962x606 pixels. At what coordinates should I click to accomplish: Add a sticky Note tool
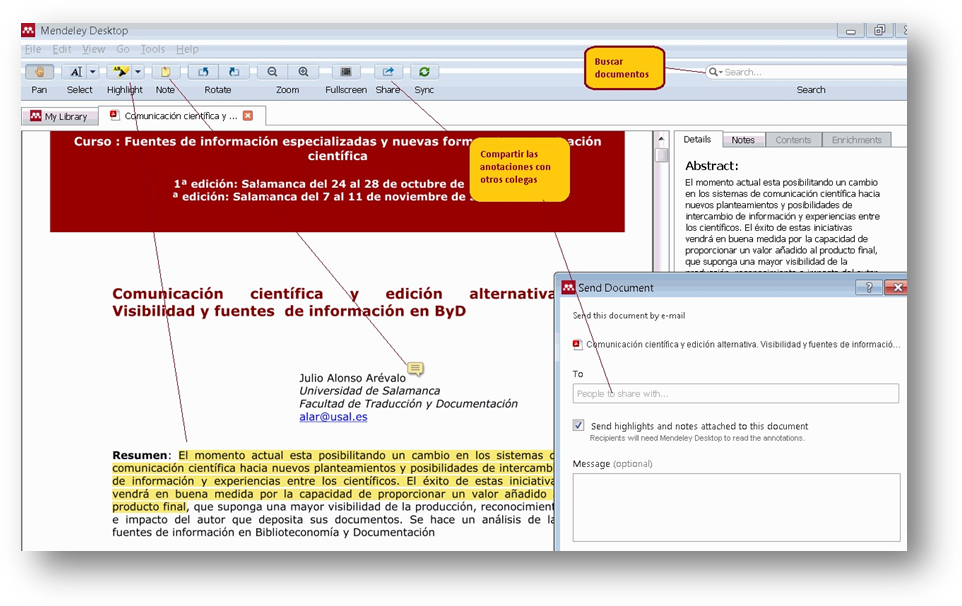165,72
